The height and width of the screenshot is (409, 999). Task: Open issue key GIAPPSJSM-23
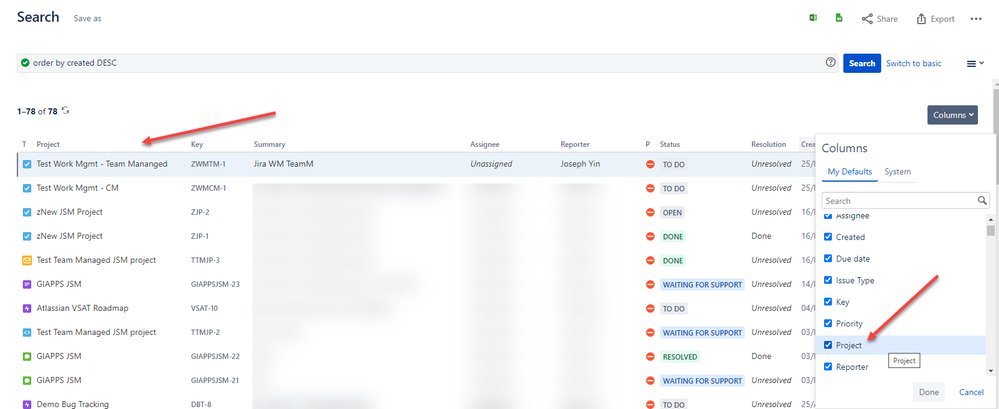[x=215, y=284]
